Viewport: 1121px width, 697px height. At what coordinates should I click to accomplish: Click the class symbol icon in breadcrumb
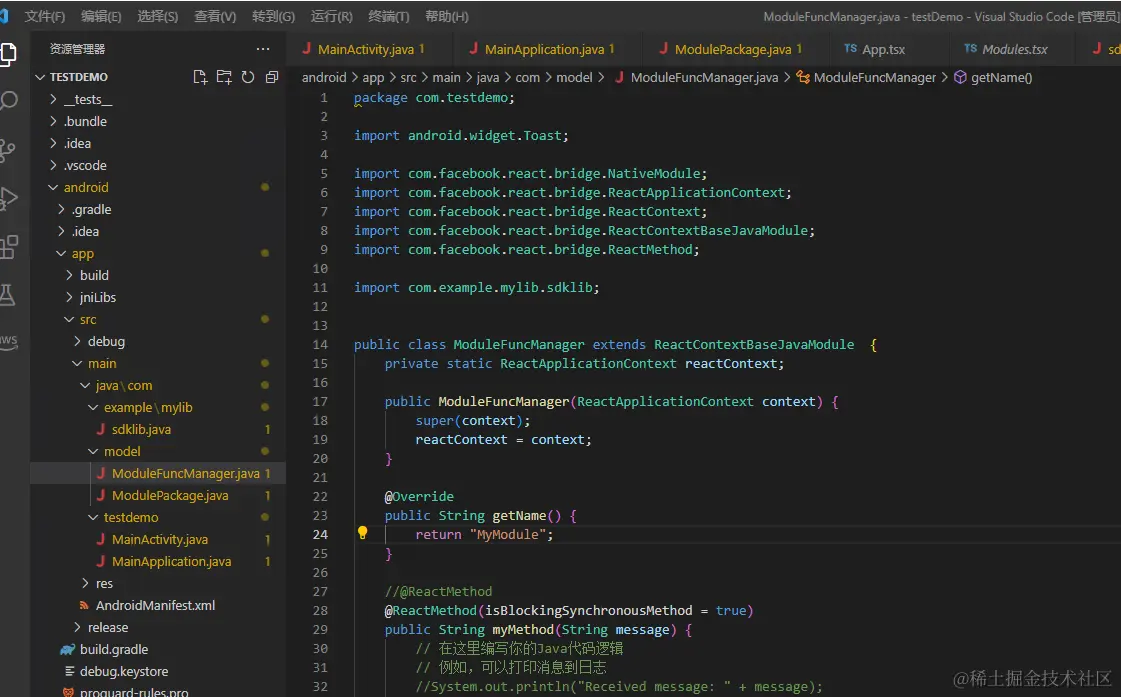tap(803, 77)
